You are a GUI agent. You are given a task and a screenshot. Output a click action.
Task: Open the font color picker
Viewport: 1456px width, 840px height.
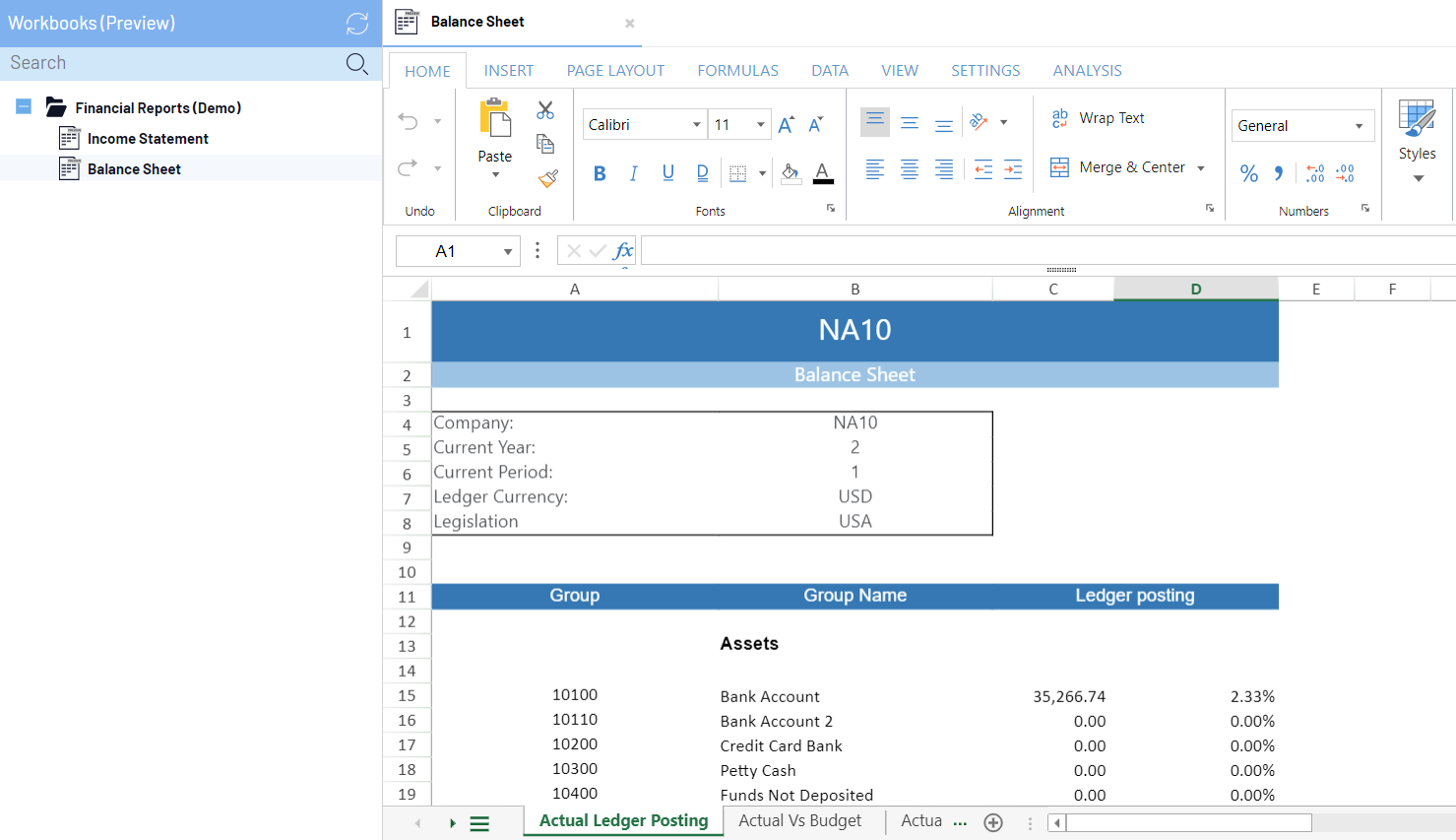coord(823,173)
